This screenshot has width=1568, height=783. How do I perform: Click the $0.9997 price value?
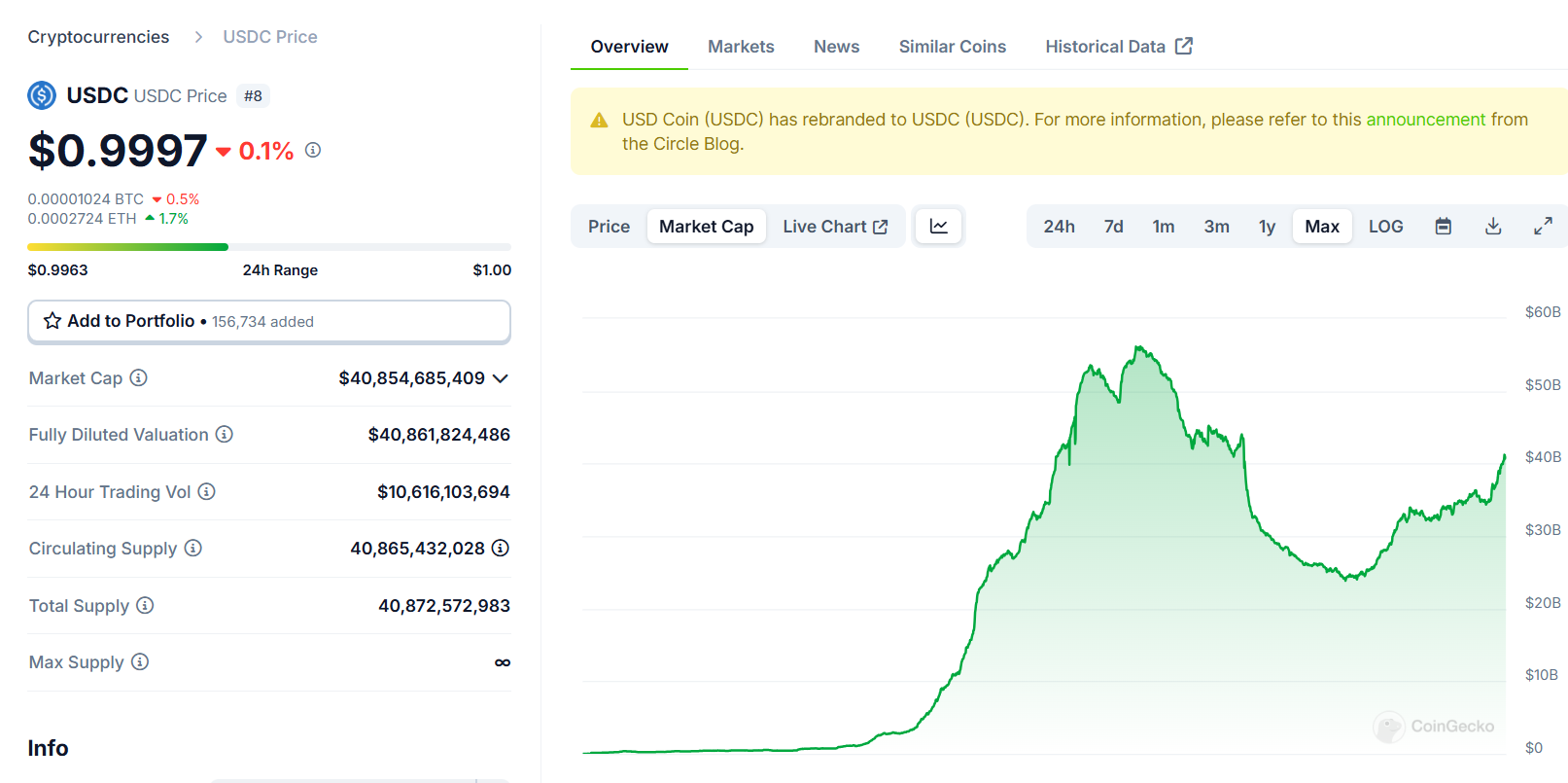pyautogui.click(x=118, y=151)
